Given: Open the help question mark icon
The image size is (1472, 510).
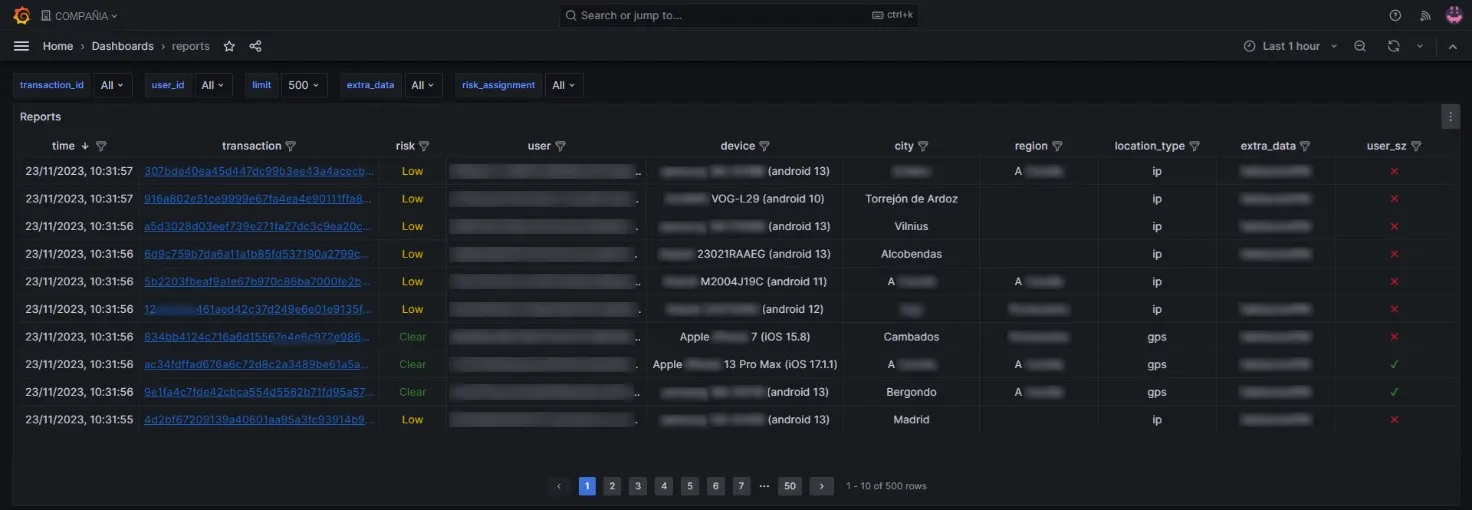Looking at the screenshot, I should [x=1395, y=15].
